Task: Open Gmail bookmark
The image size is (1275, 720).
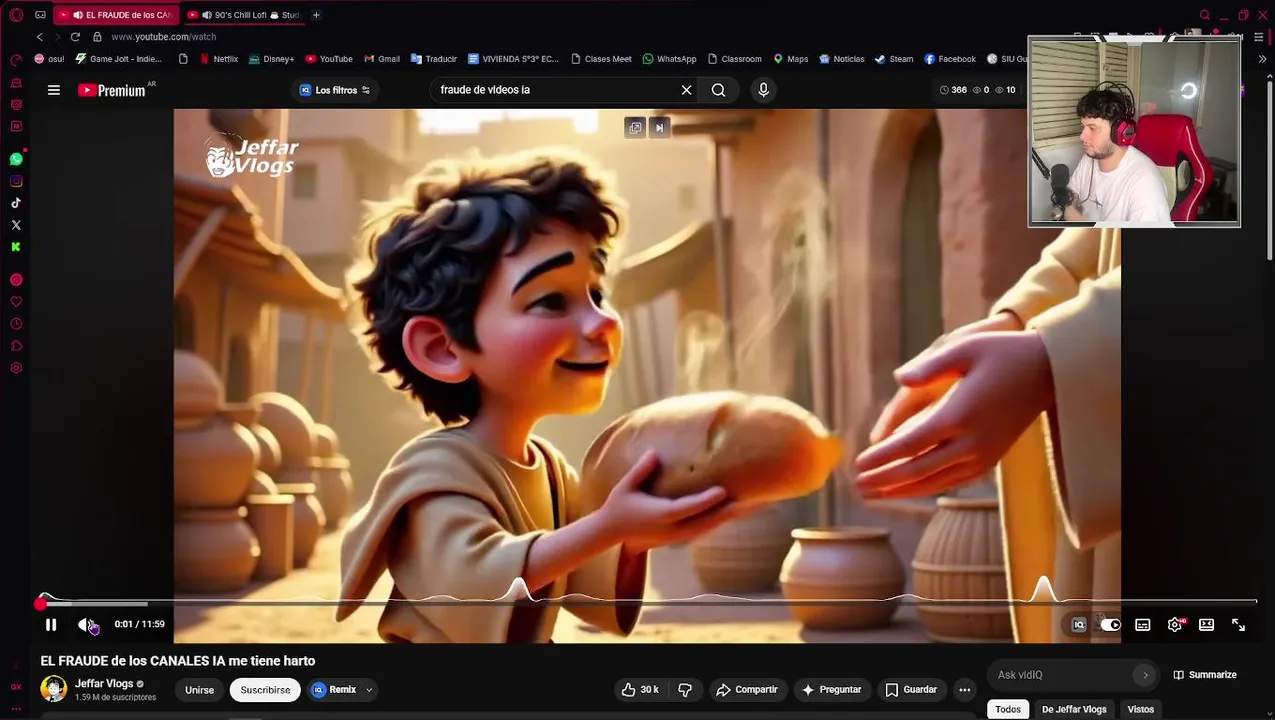Action: pyautogui.click(x=381, y=59)
